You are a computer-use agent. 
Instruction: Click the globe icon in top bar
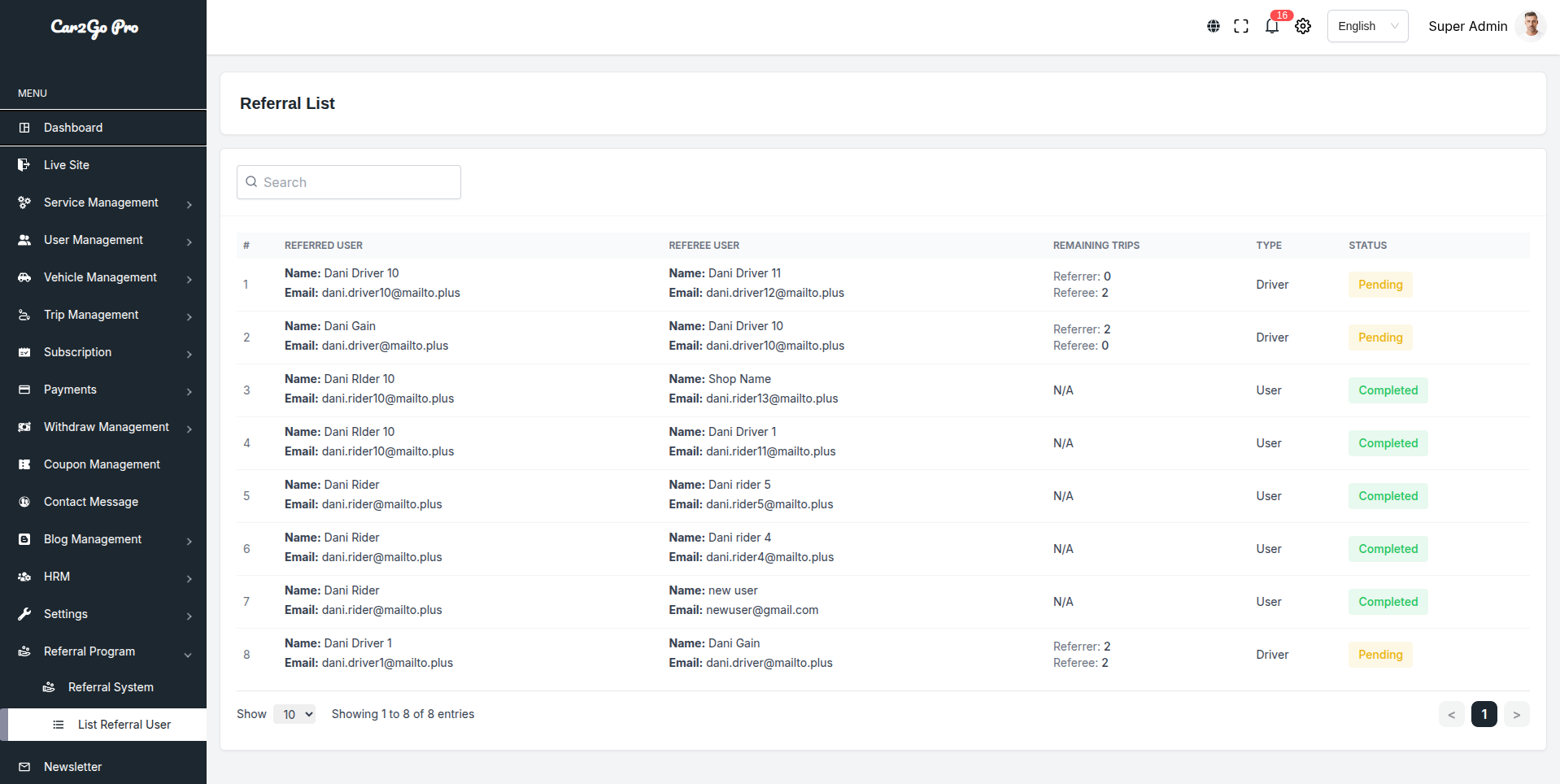1213,26
